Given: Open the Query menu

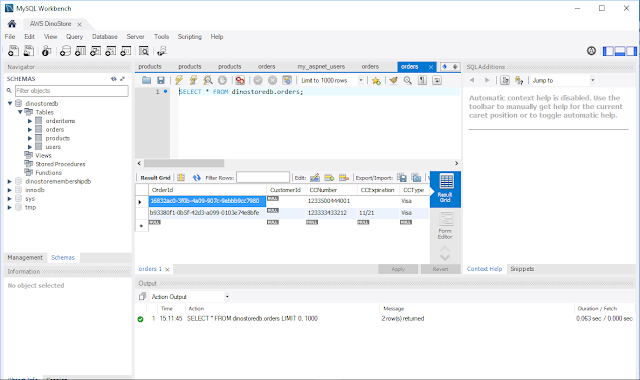Looking at the screenshot, I should coord(74,37).
